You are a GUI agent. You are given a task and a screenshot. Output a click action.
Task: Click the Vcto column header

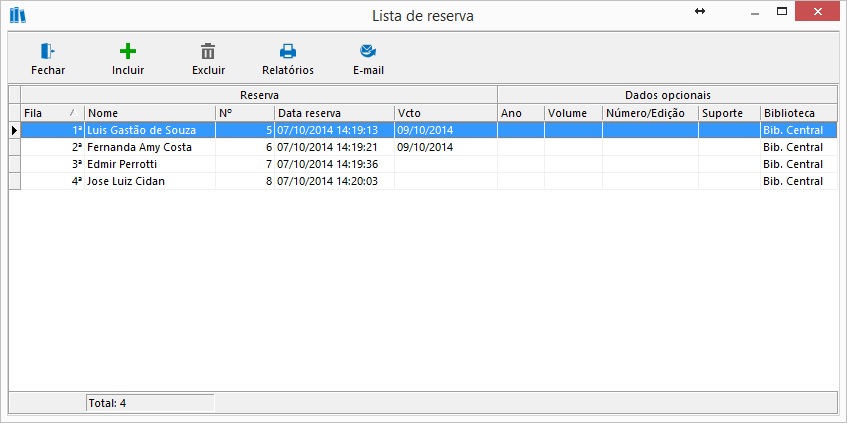point(446,113)
